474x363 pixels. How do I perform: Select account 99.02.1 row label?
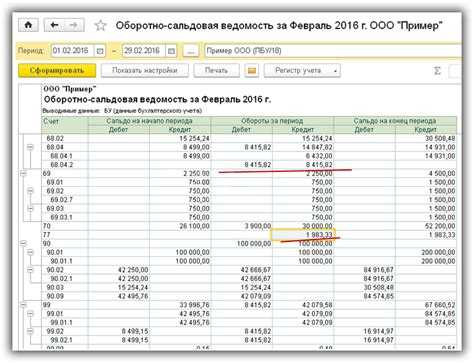[x=61, y=340]
